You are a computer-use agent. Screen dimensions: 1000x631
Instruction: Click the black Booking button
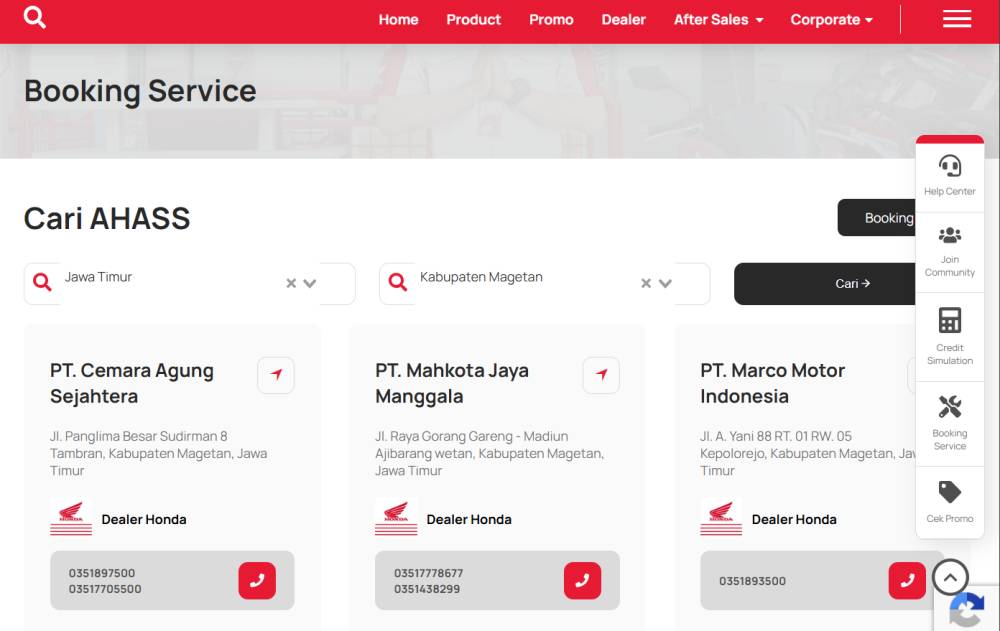coord(877,218)
